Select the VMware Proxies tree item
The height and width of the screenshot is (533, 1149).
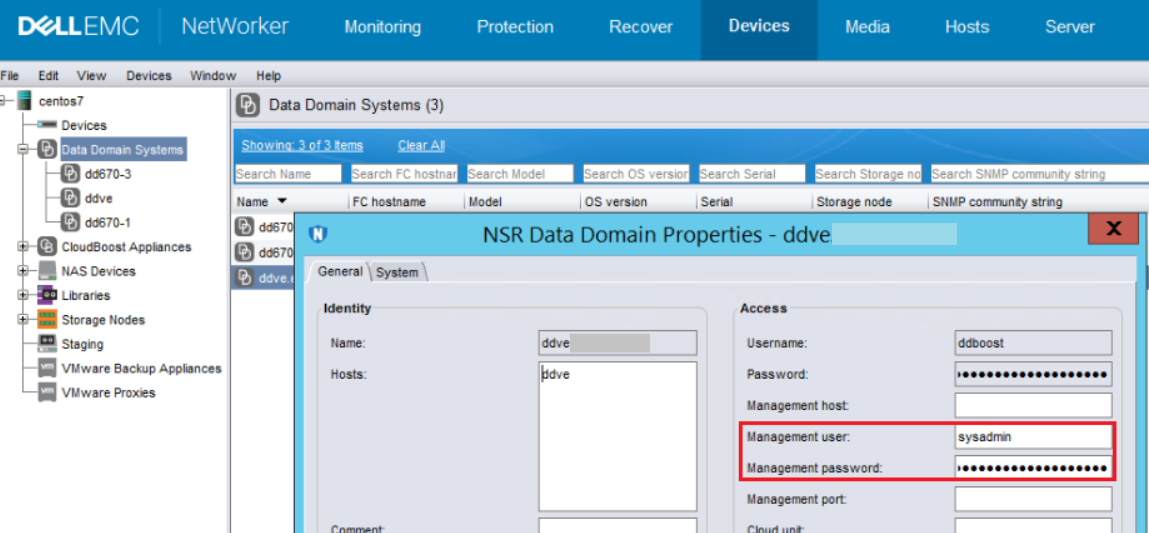[108, 392]
